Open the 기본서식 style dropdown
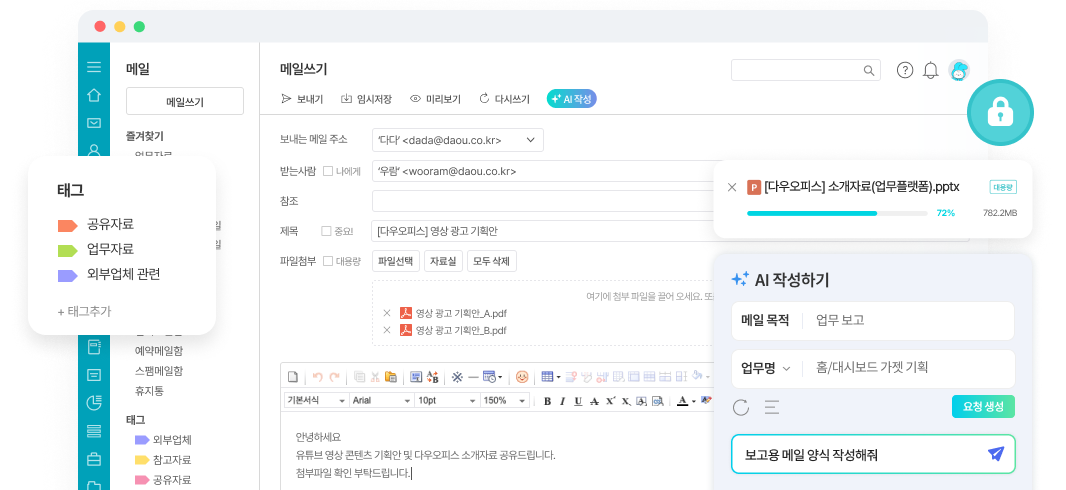The width and height of the screenshot is (1066, 490). point(316,400)
